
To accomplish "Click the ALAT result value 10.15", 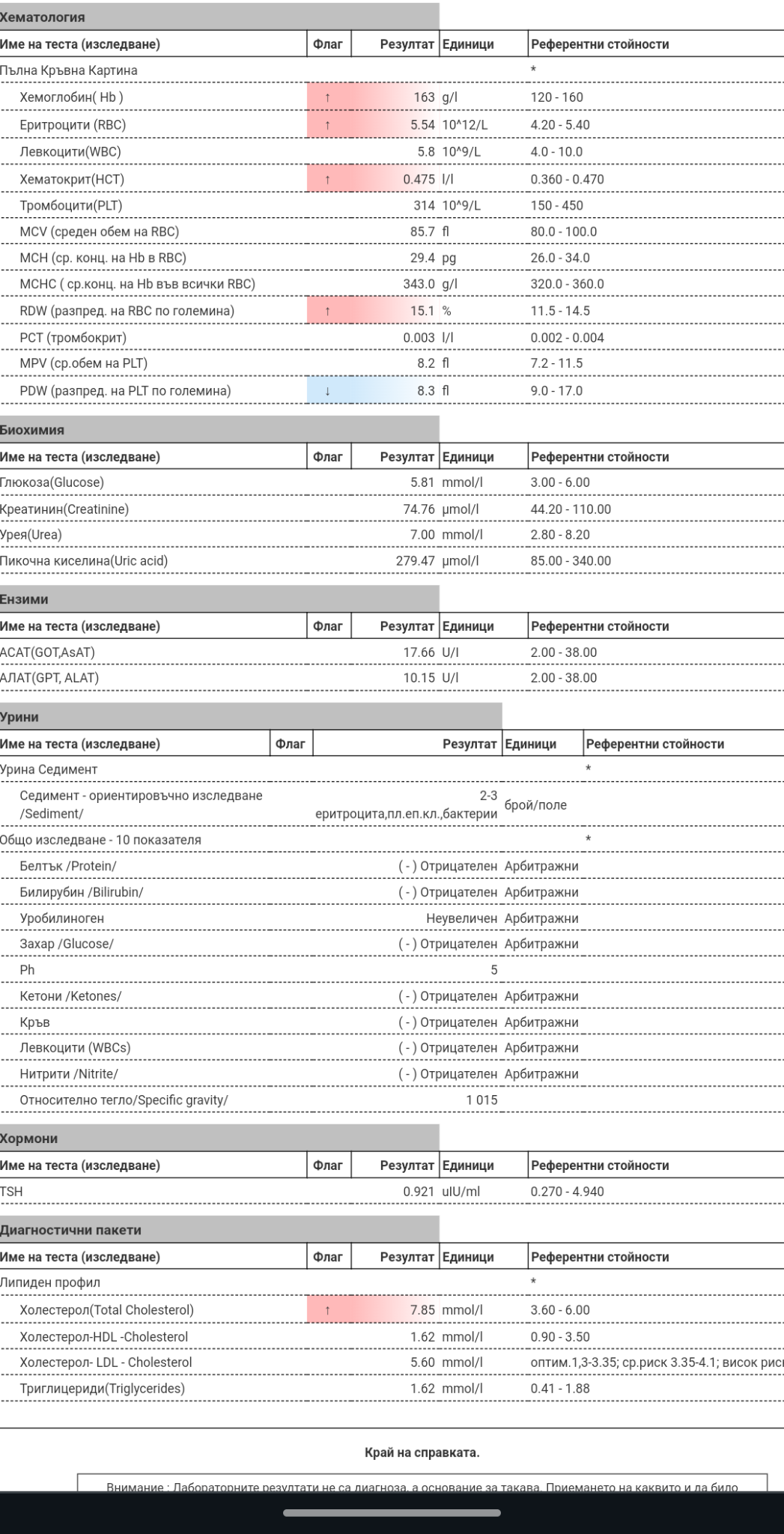I will pyautogui.click(x=419, y=679).
